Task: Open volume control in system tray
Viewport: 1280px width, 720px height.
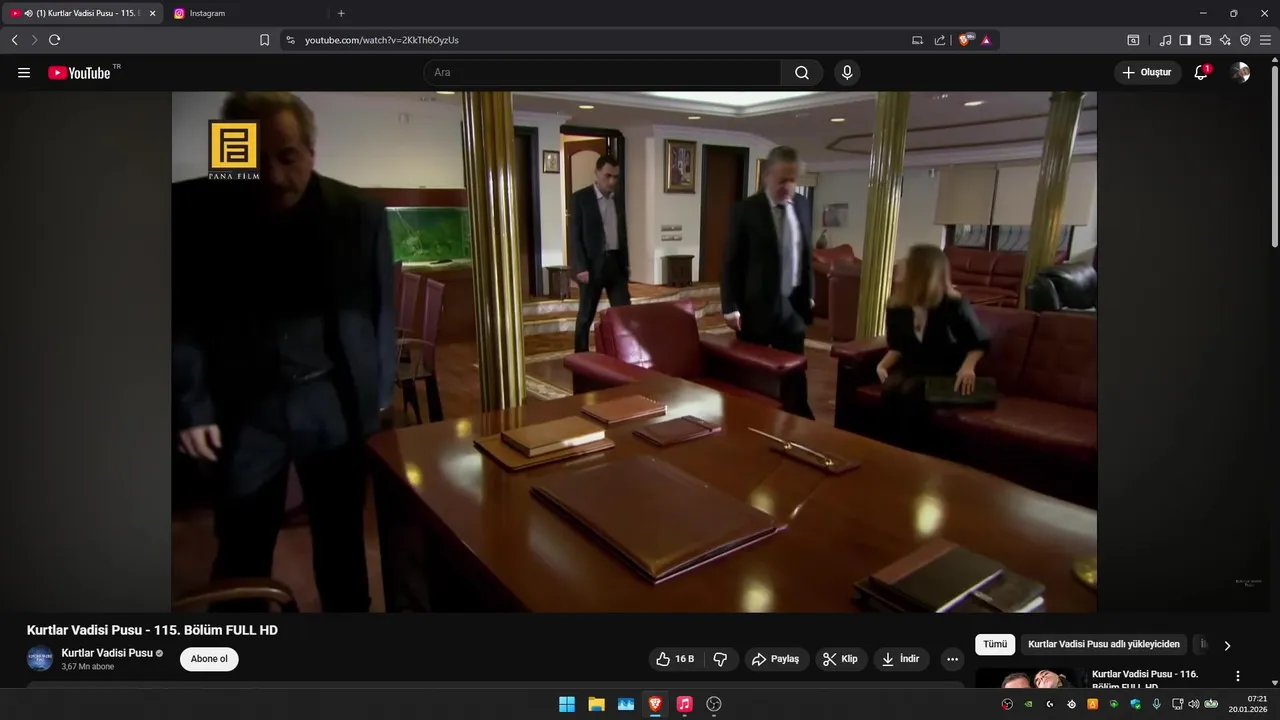Action: [x=1193, y=704]
